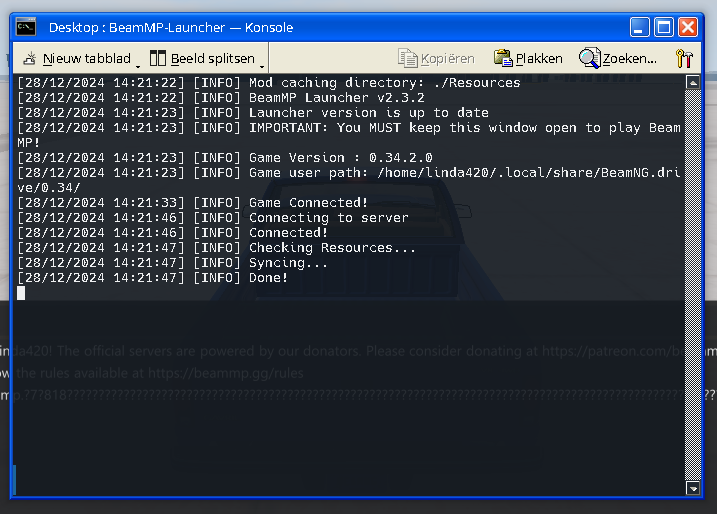
Task: Click the Beeld splitsen split view button
Action: click(202, 59)
